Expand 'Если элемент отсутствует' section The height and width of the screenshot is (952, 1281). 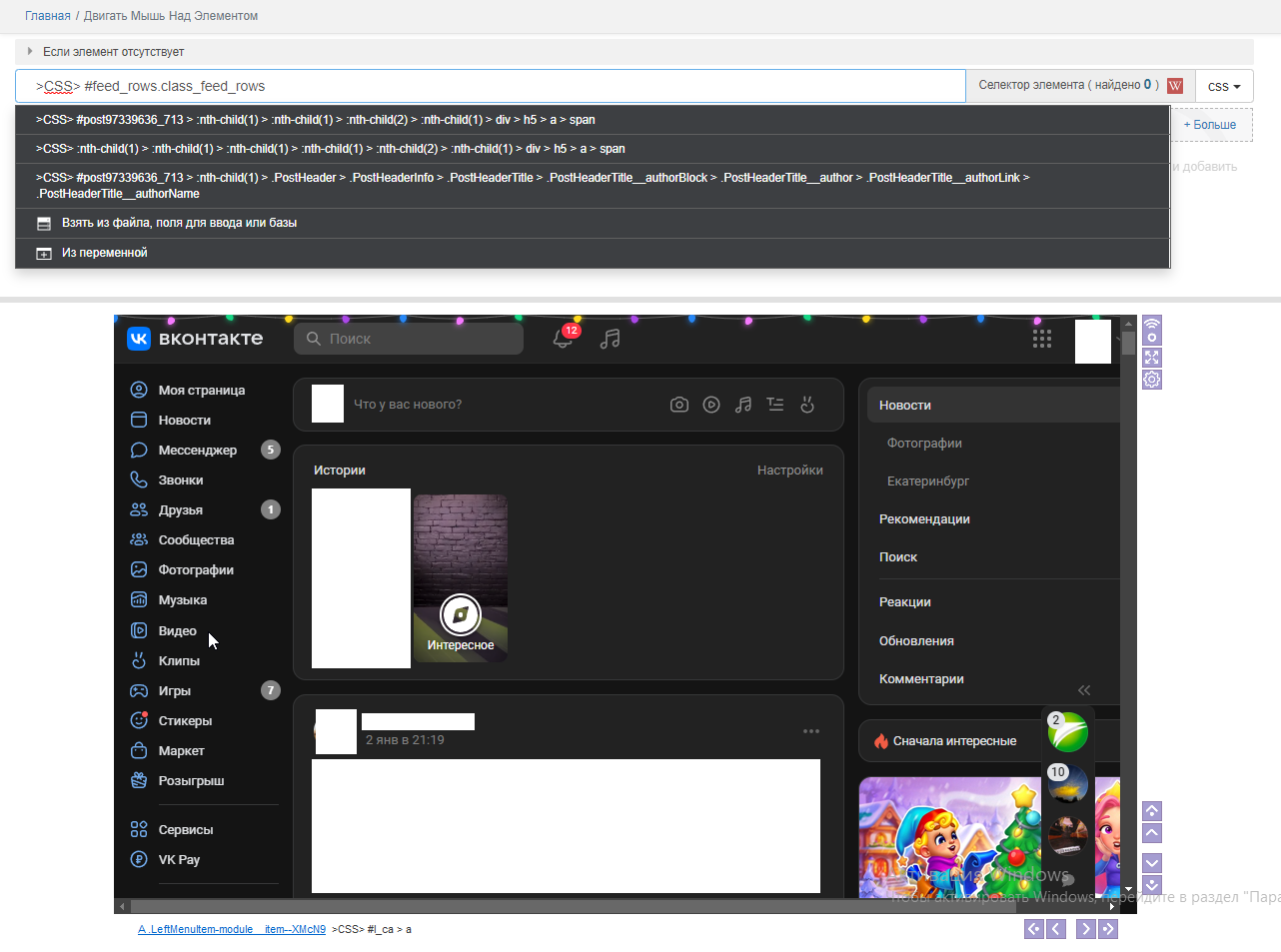[113, 52]
